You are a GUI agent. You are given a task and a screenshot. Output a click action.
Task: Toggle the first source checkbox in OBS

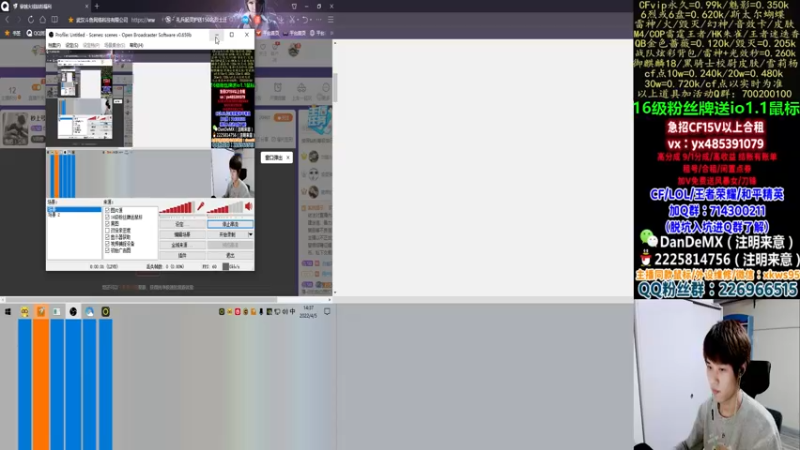pyautogui.click(x=107, y=210)
